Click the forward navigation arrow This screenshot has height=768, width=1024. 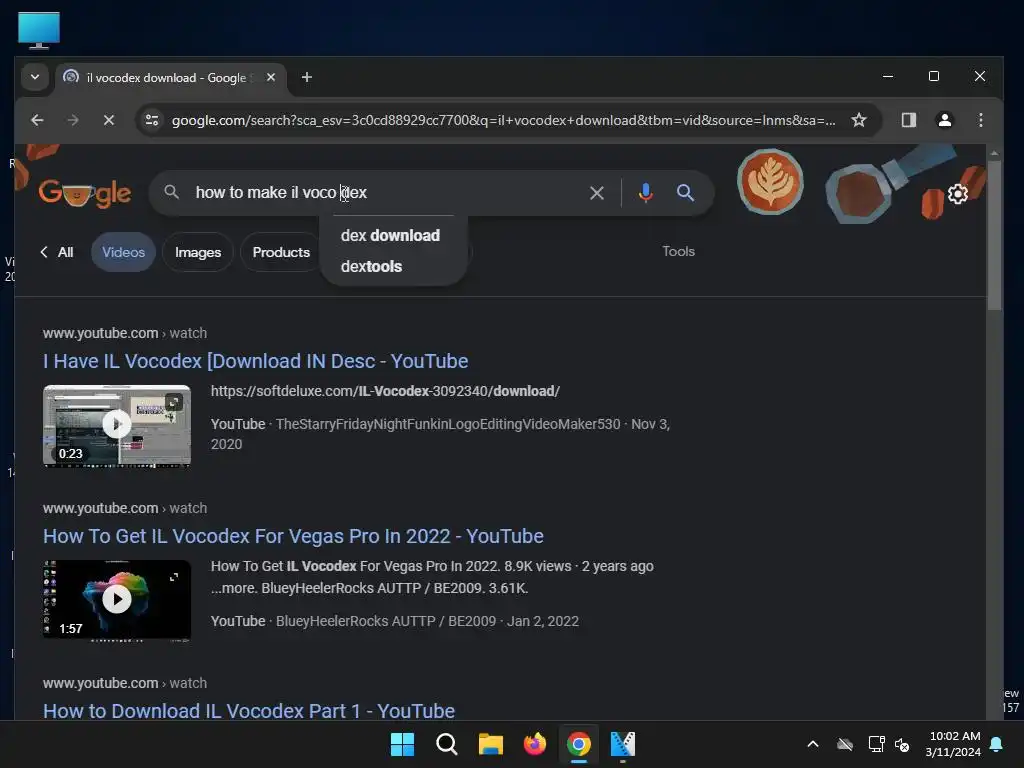pyautogui.click(x=73, y=120)
